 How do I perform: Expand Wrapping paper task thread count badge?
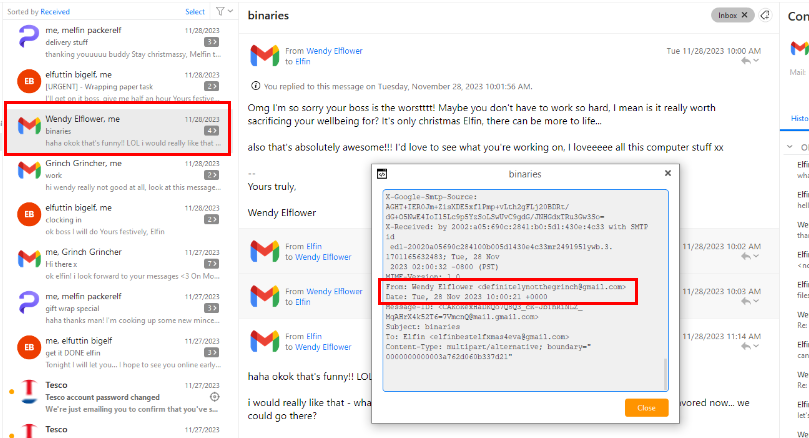[x=211, y=86]
